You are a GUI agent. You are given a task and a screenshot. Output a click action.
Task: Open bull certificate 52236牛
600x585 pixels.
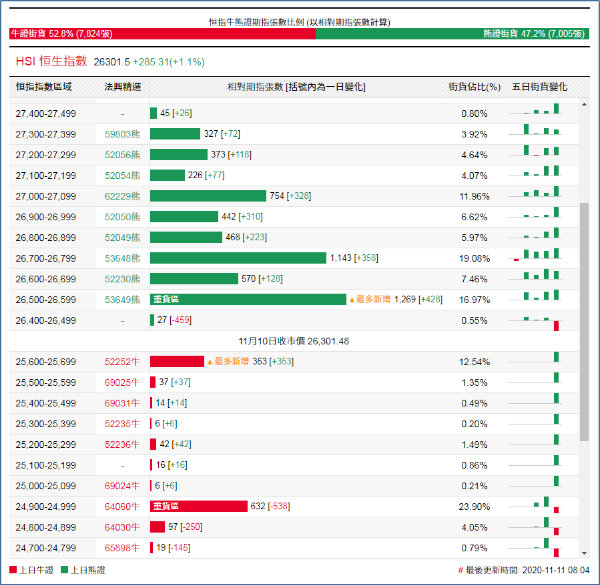click(x=122, y=445)
